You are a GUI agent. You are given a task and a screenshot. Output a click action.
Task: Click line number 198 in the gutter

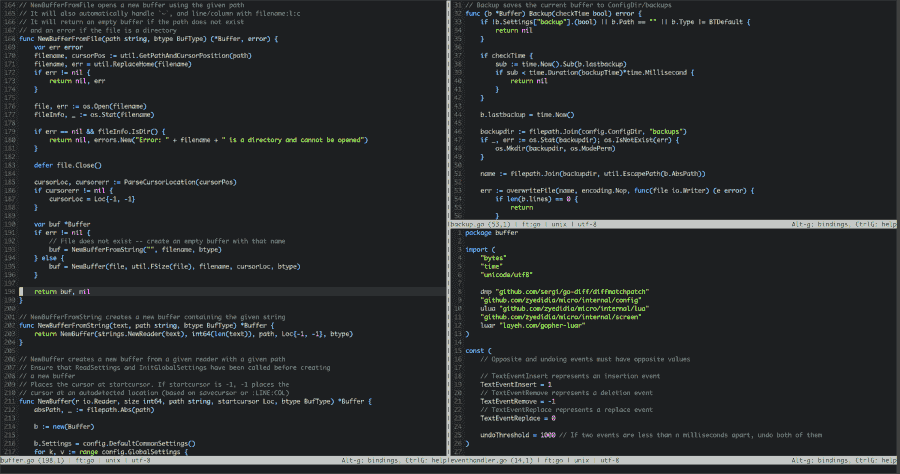[x=9, y=292]
